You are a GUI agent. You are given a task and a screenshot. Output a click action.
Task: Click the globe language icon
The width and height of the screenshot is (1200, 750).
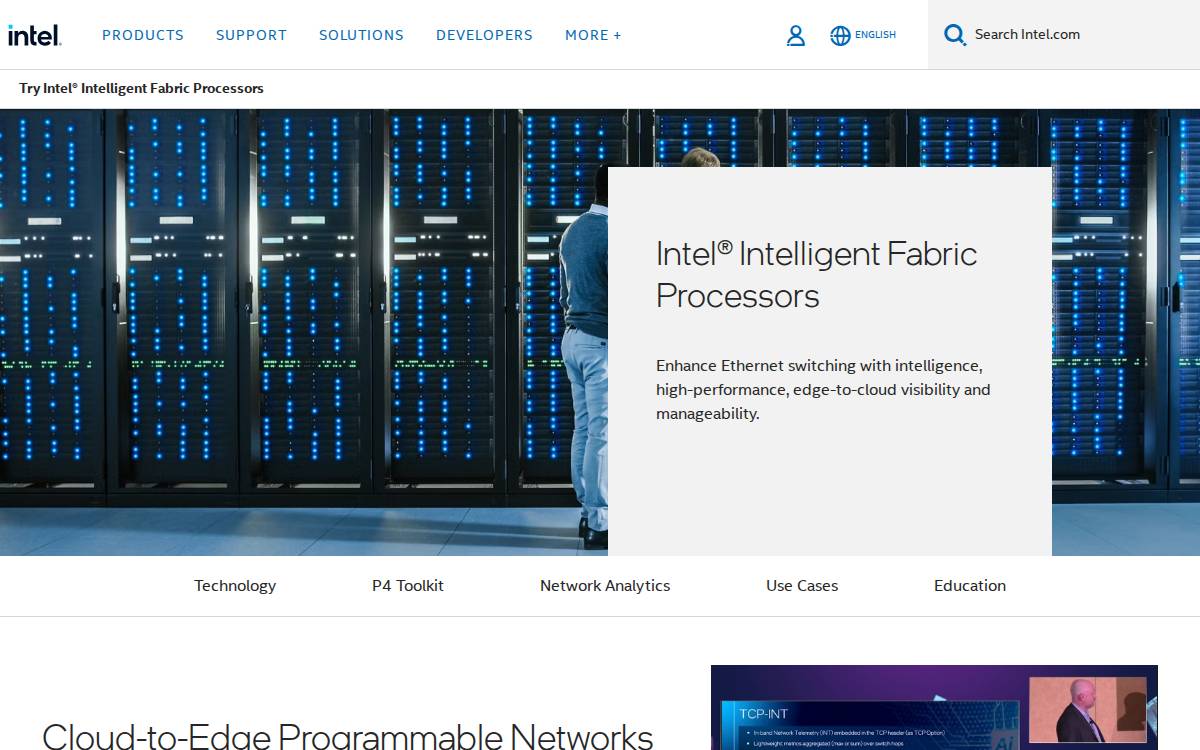click(840, 35)
